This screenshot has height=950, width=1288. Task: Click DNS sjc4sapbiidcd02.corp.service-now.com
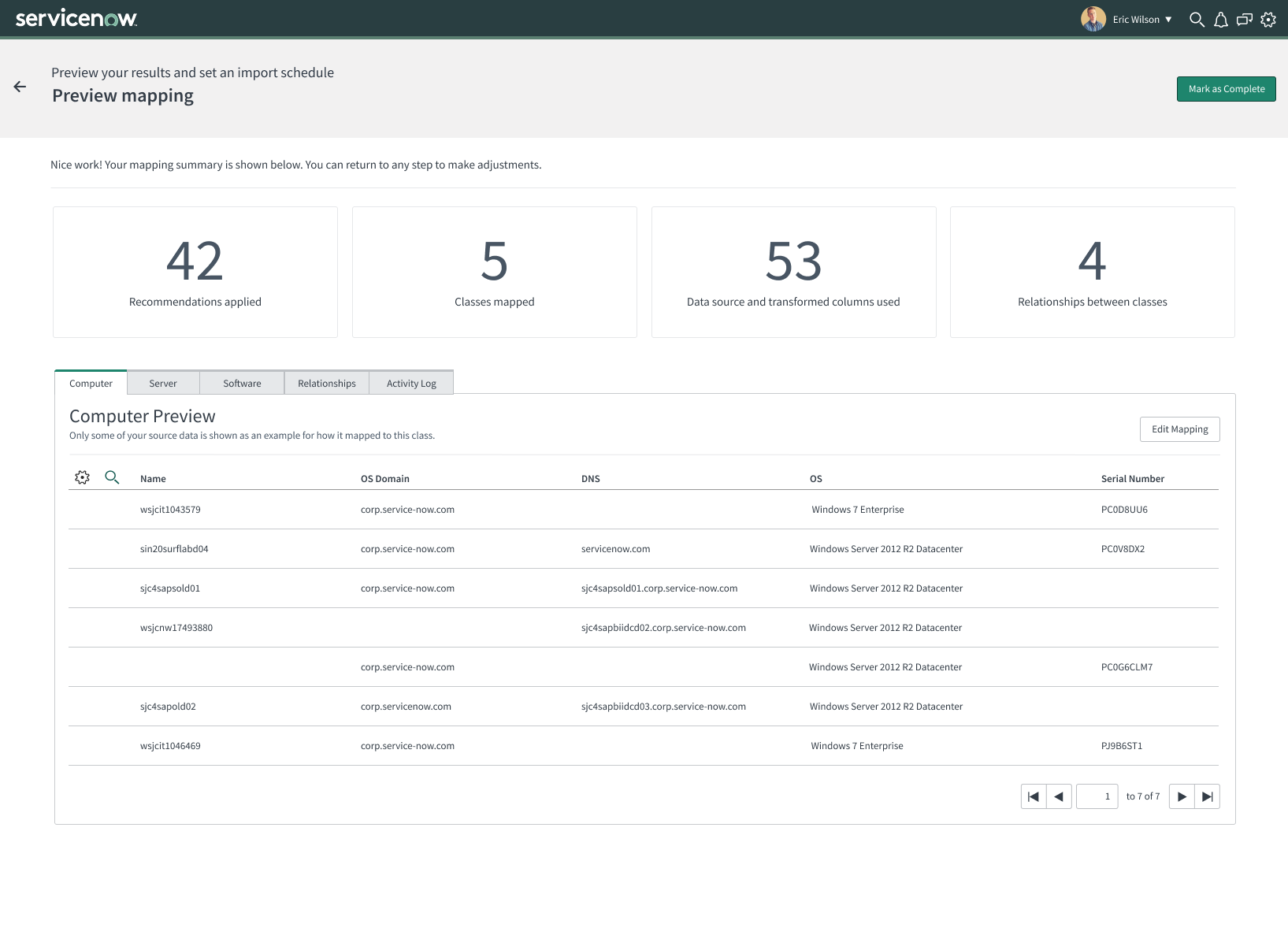click(663, 628)
